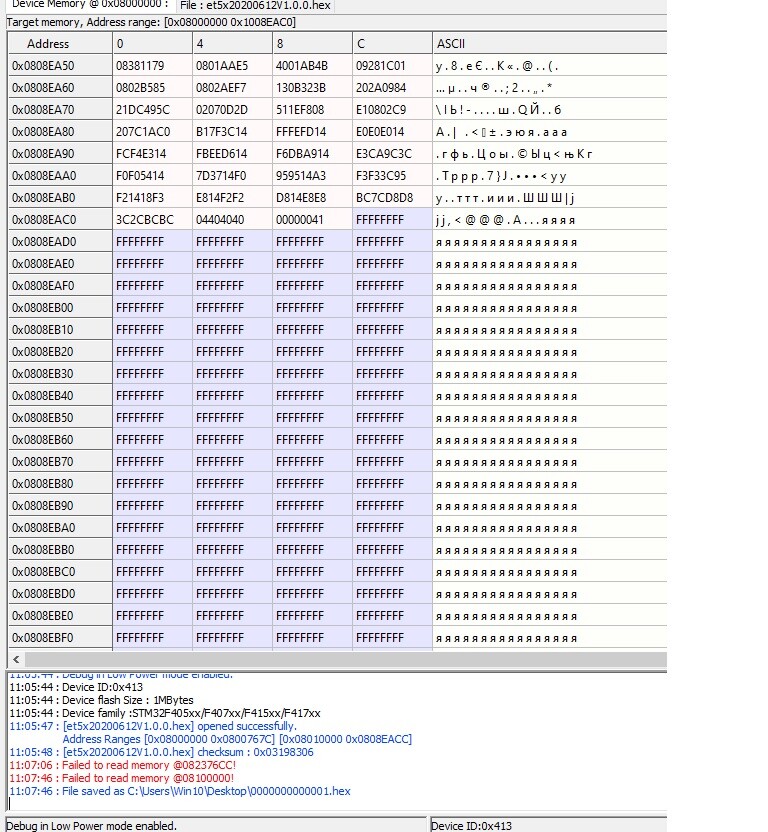The width and height of the screenshot is (768, 832).
Task: Click the horizontal scrollbar track under the memory table
Action: [346, 660]
